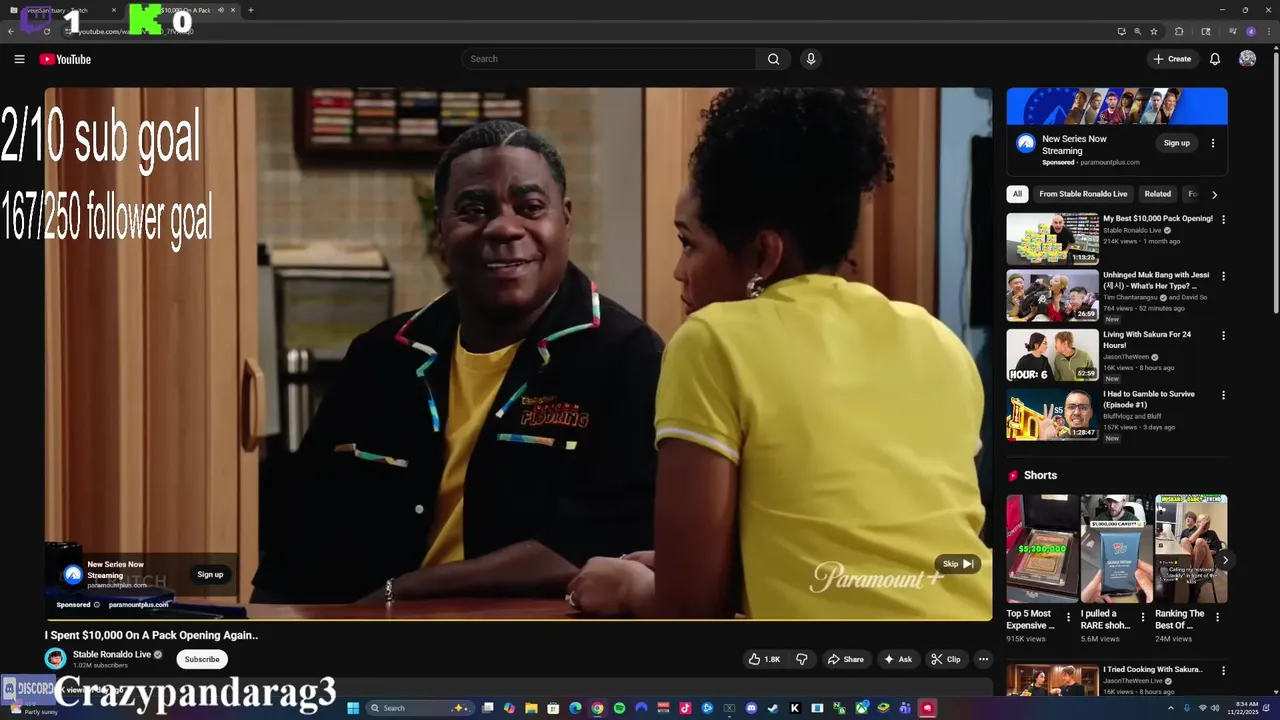
Task: Open My Best $10,000 Pack Opening thumbnail
Action: point(1052,239)
